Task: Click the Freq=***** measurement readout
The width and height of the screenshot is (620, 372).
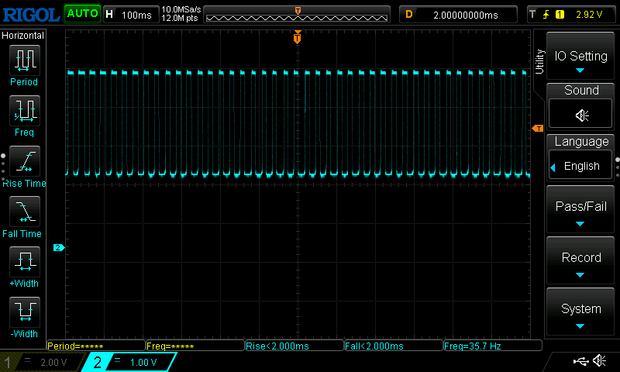Action: pyautogui.click(x=195, y=346)
